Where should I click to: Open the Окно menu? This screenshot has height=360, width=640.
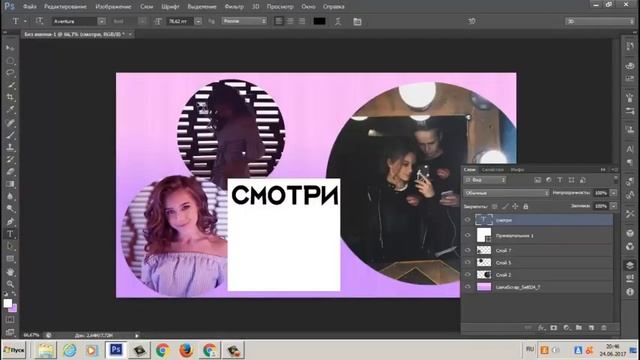pyautogui.click(x=308, y=7)
